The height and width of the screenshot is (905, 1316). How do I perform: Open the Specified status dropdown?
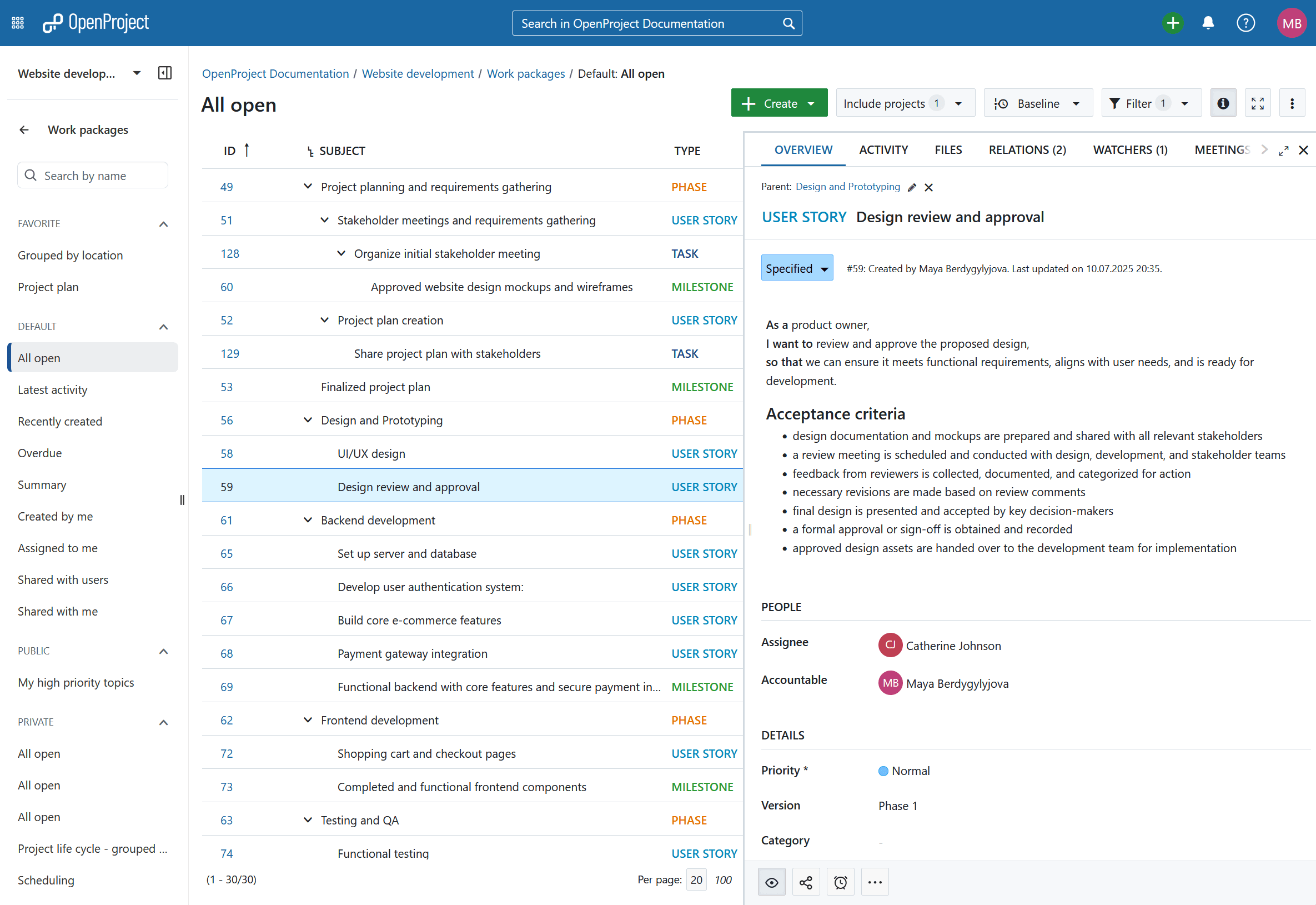(x=796, y=268)
